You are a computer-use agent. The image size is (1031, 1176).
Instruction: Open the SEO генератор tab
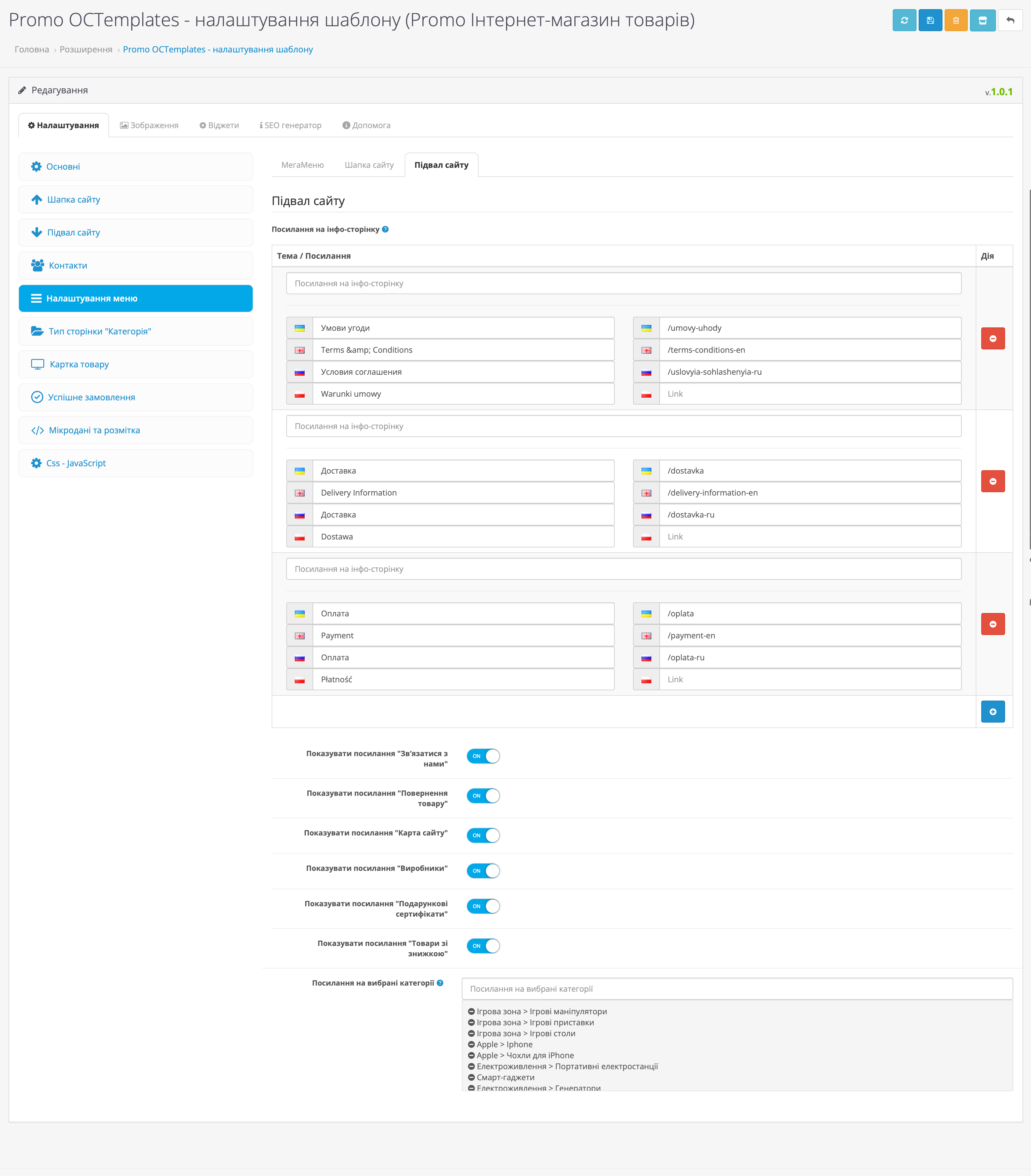pyautogui.click(x=290, y=125)
